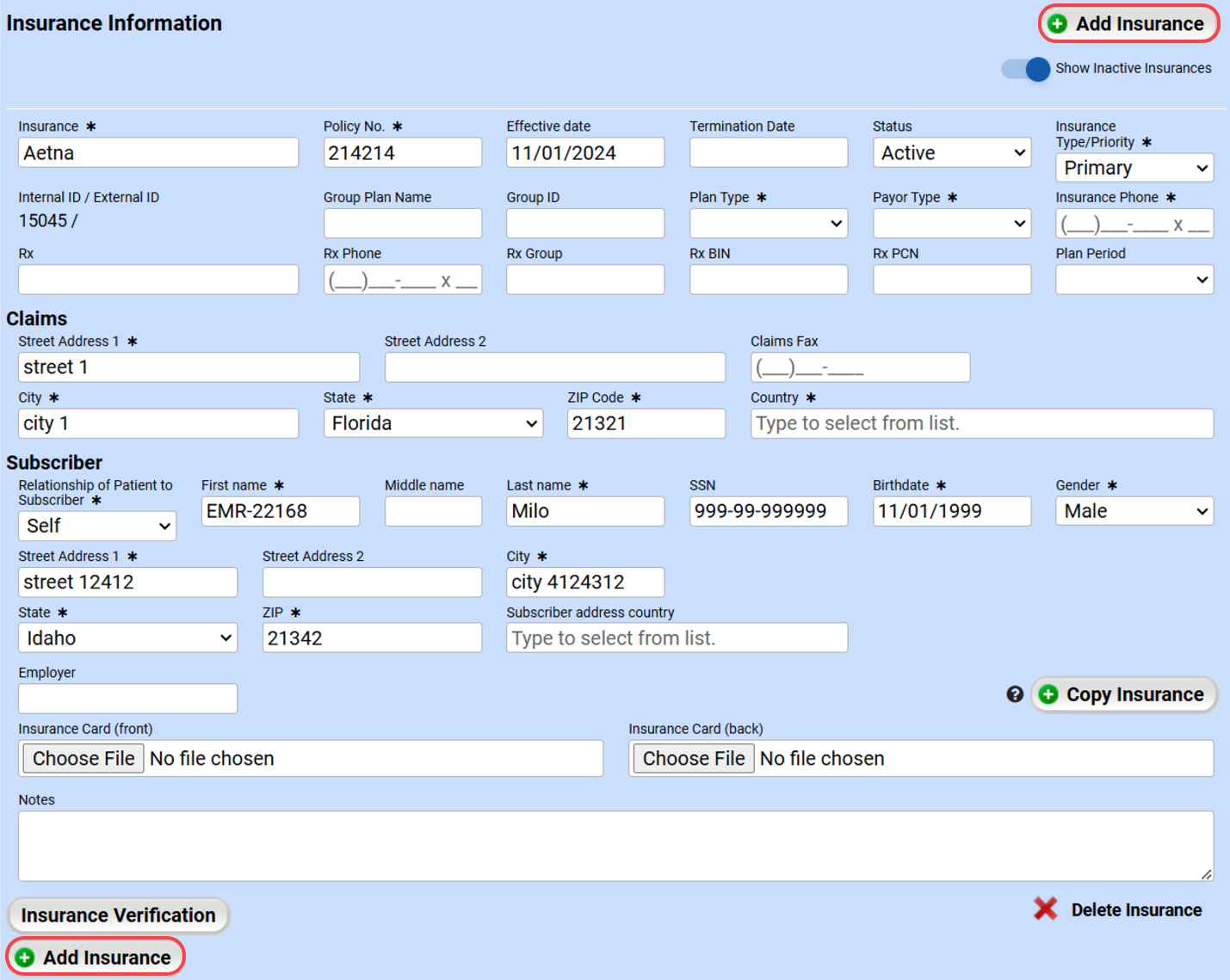Choose file for Insurance Card back
This screenshot has width=1230, height=980.
pos(694,758)
